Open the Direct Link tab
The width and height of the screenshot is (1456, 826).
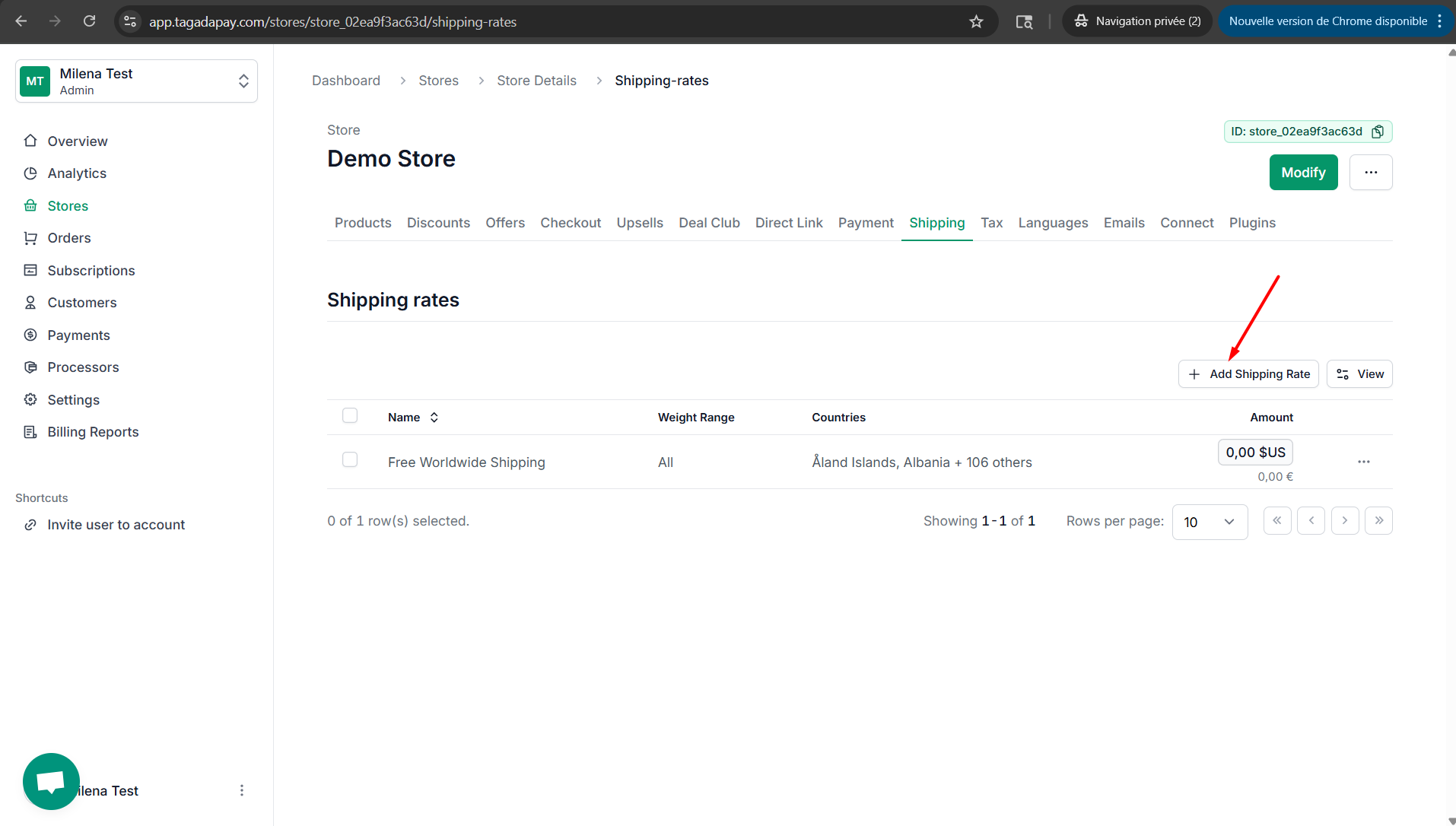[x=789, y=223]
